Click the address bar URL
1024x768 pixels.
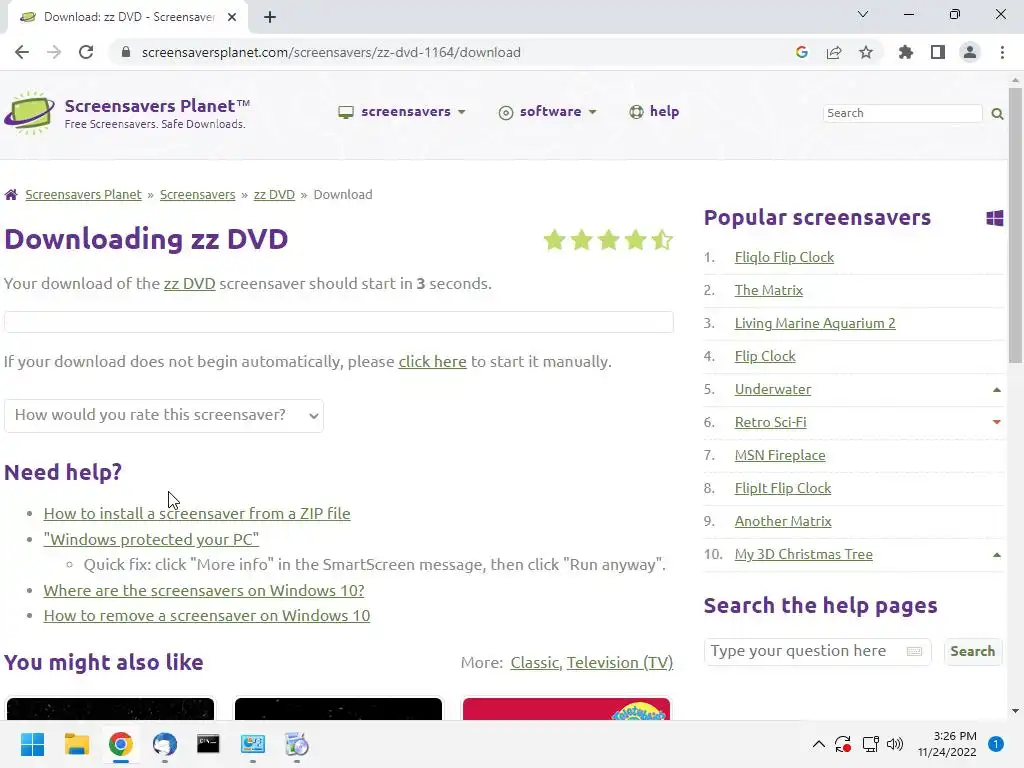330,52
